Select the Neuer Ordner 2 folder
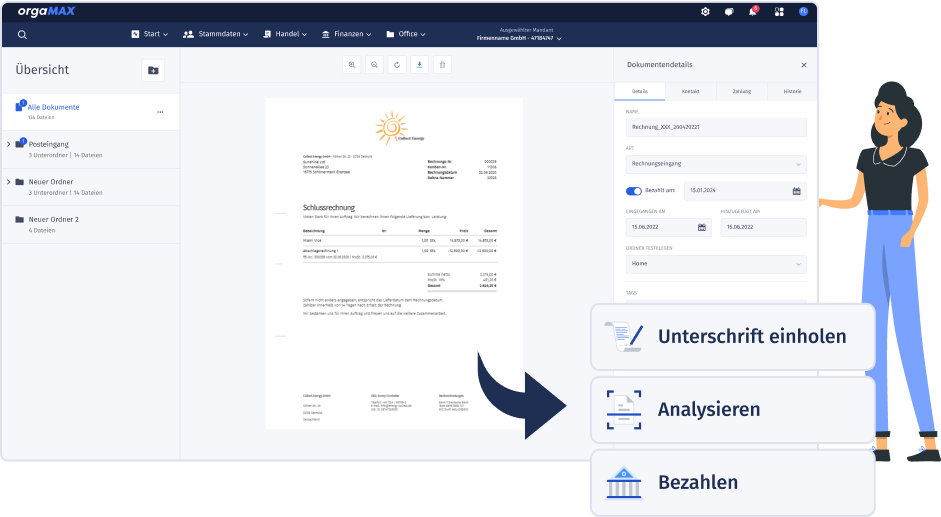This screenshot has height=517, width=941. [x=91, y=225]
